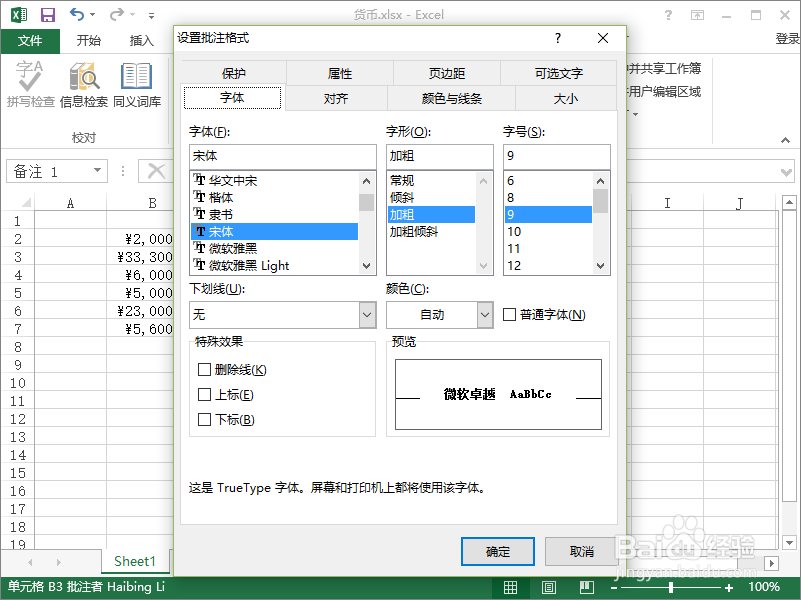Select 加粗 in the font style list

pos(431,212)
